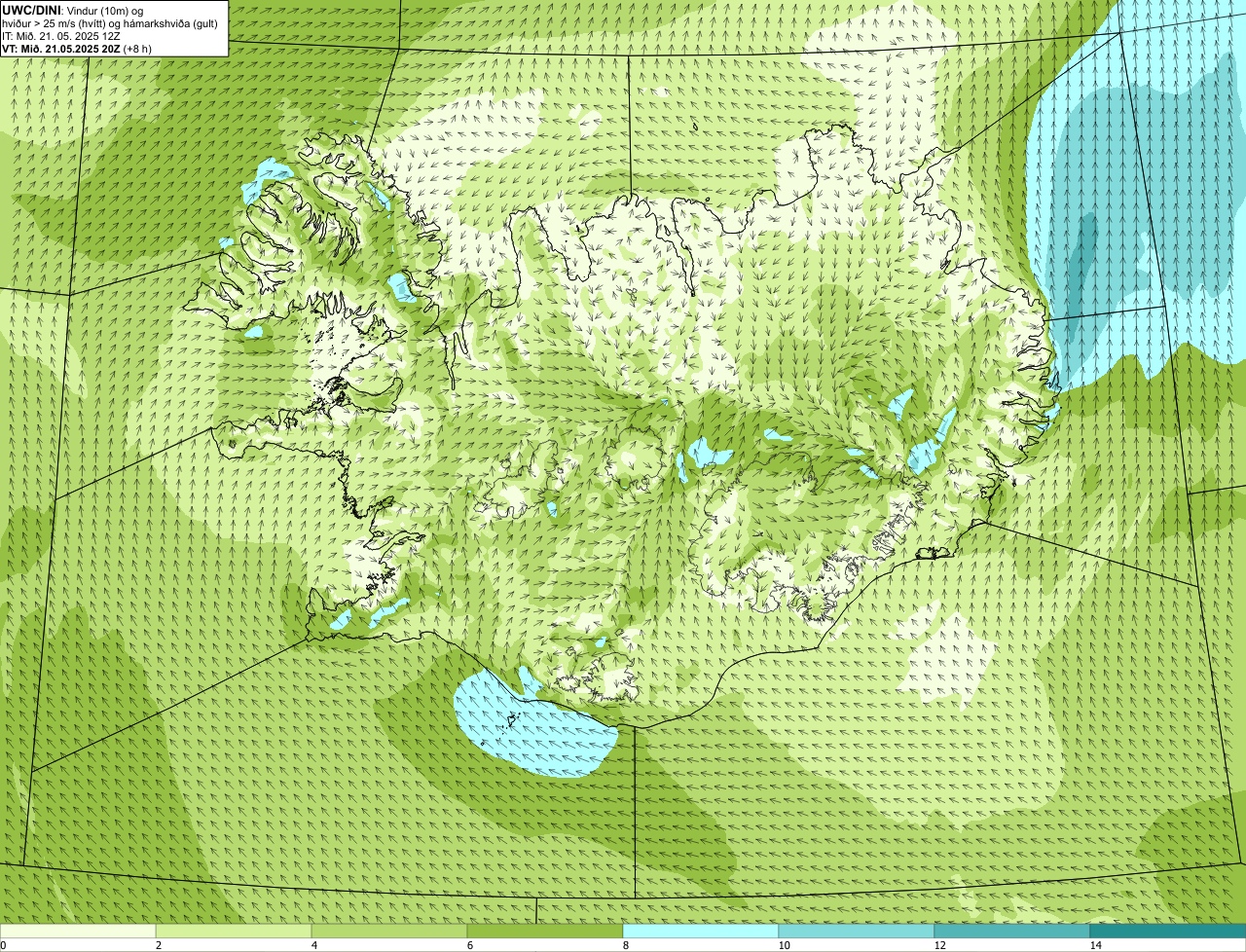Click the pale cyan 8–10 m/s colorbar segment
This screenshot has height=952, width=1246.
[x=701, y=931]
